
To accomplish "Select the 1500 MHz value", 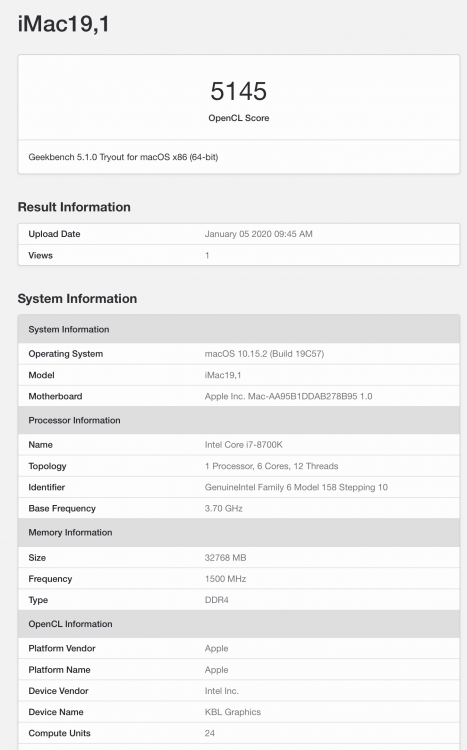I will pos(225,579).
